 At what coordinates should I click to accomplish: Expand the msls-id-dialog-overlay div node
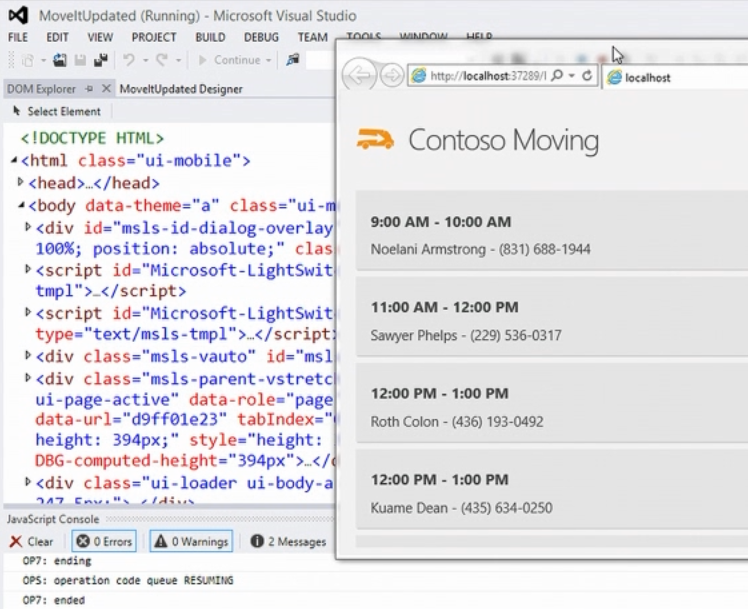(x=28, y=227)
